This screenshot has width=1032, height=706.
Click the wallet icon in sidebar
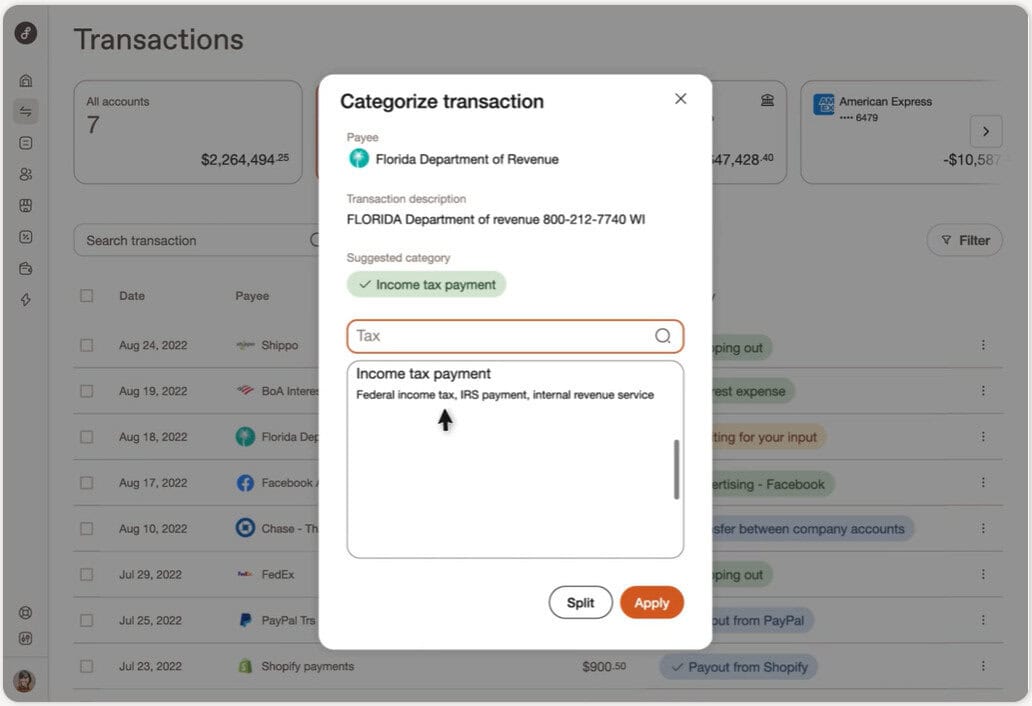point(26,268)
